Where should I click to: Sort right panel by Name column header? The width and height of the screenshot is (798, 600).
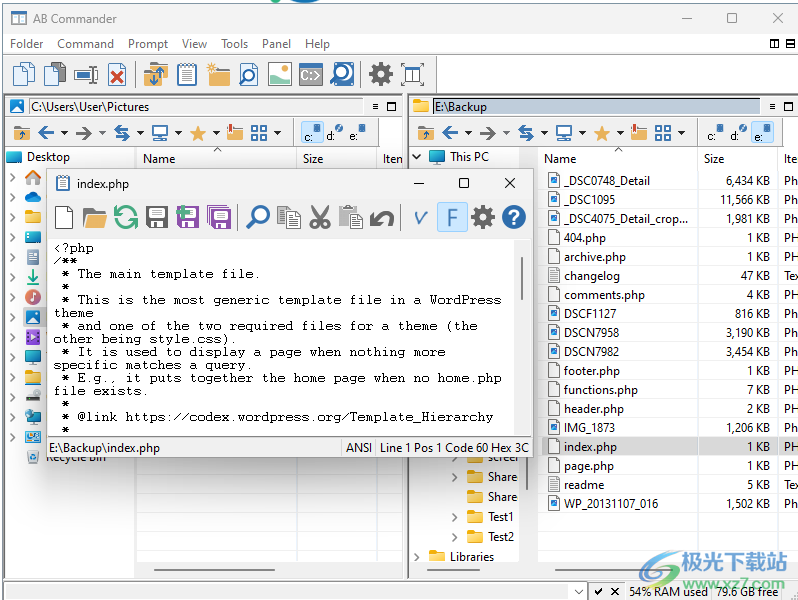tap(617, 159)
